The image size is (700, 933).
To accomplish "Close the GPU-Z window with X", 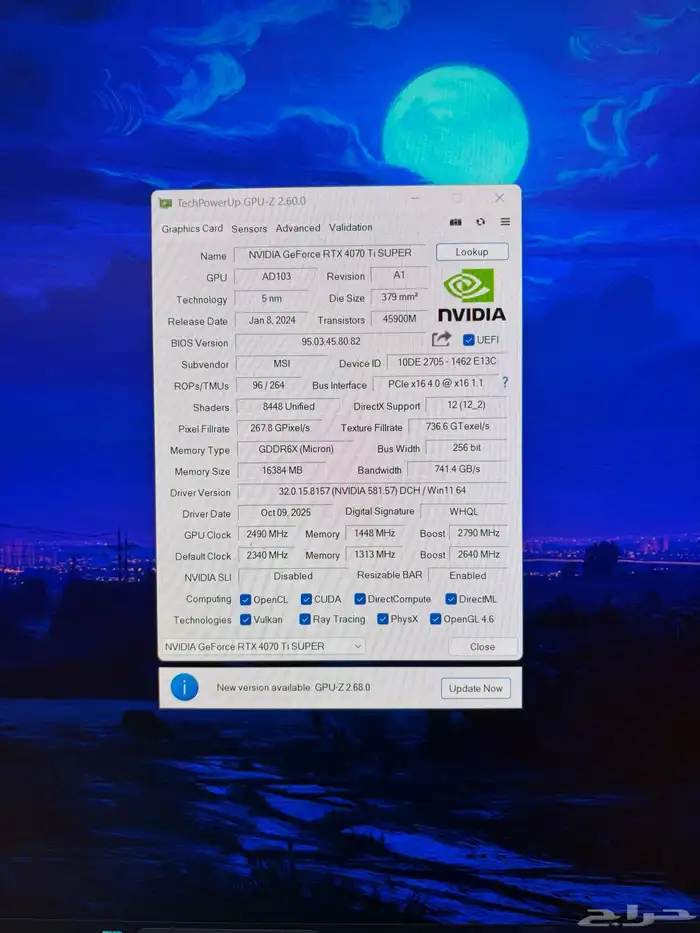I will (x=499, y=198).
